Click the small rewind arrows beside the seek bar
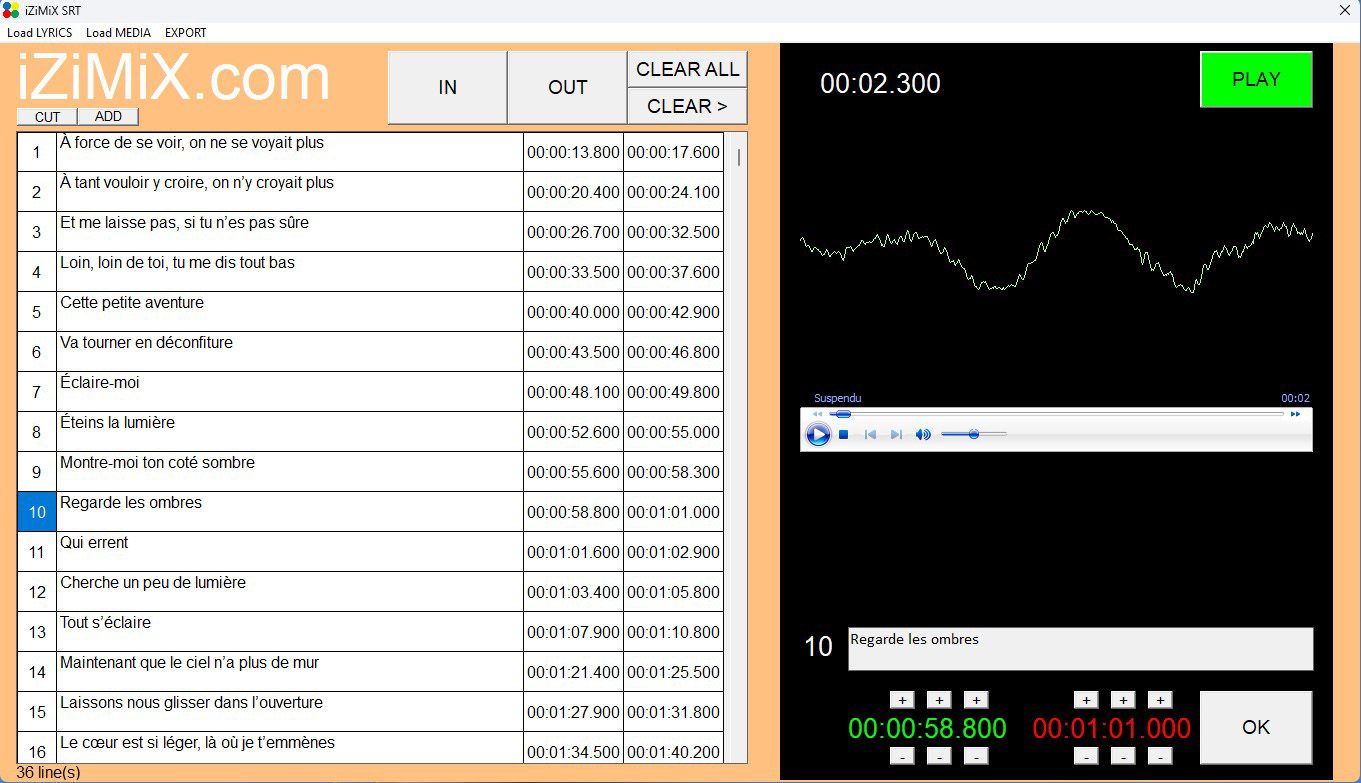This screenshot has height=783, width=1361. (817, 414)
